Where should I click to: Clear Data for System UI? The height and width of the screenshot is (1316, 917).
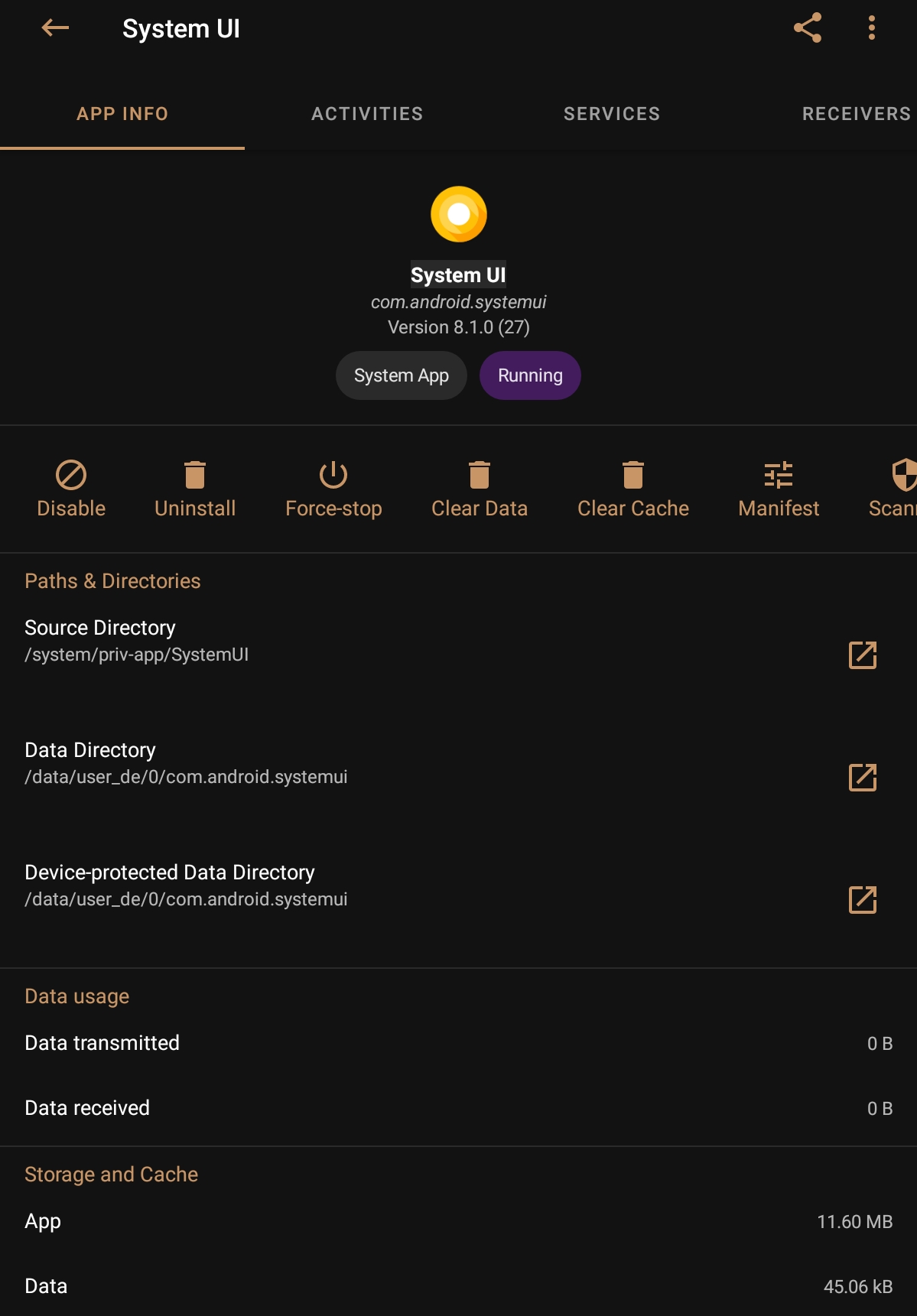(480, 475)
